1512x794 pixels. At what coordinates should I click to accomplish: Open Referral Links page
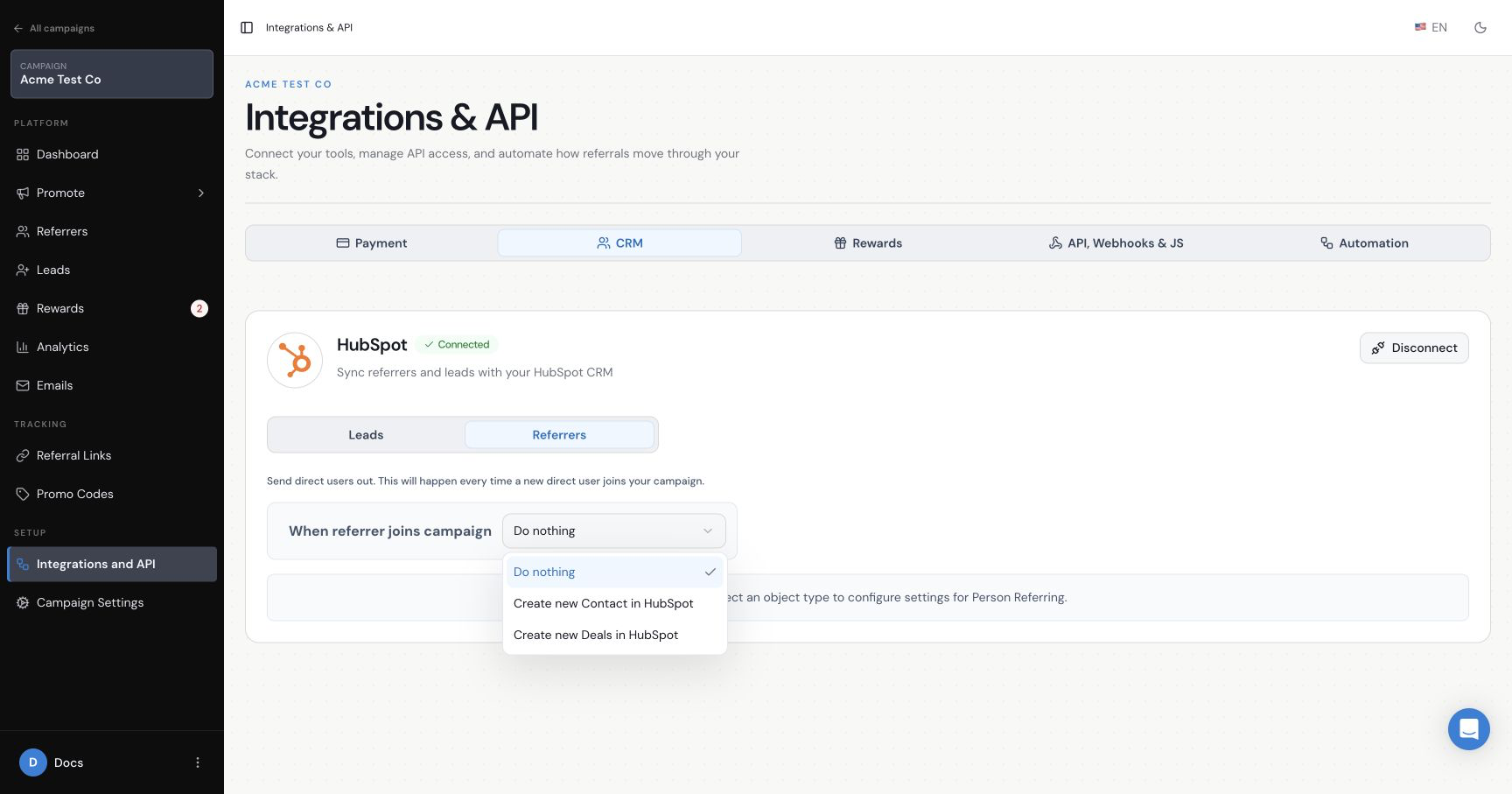click(112, 455)
